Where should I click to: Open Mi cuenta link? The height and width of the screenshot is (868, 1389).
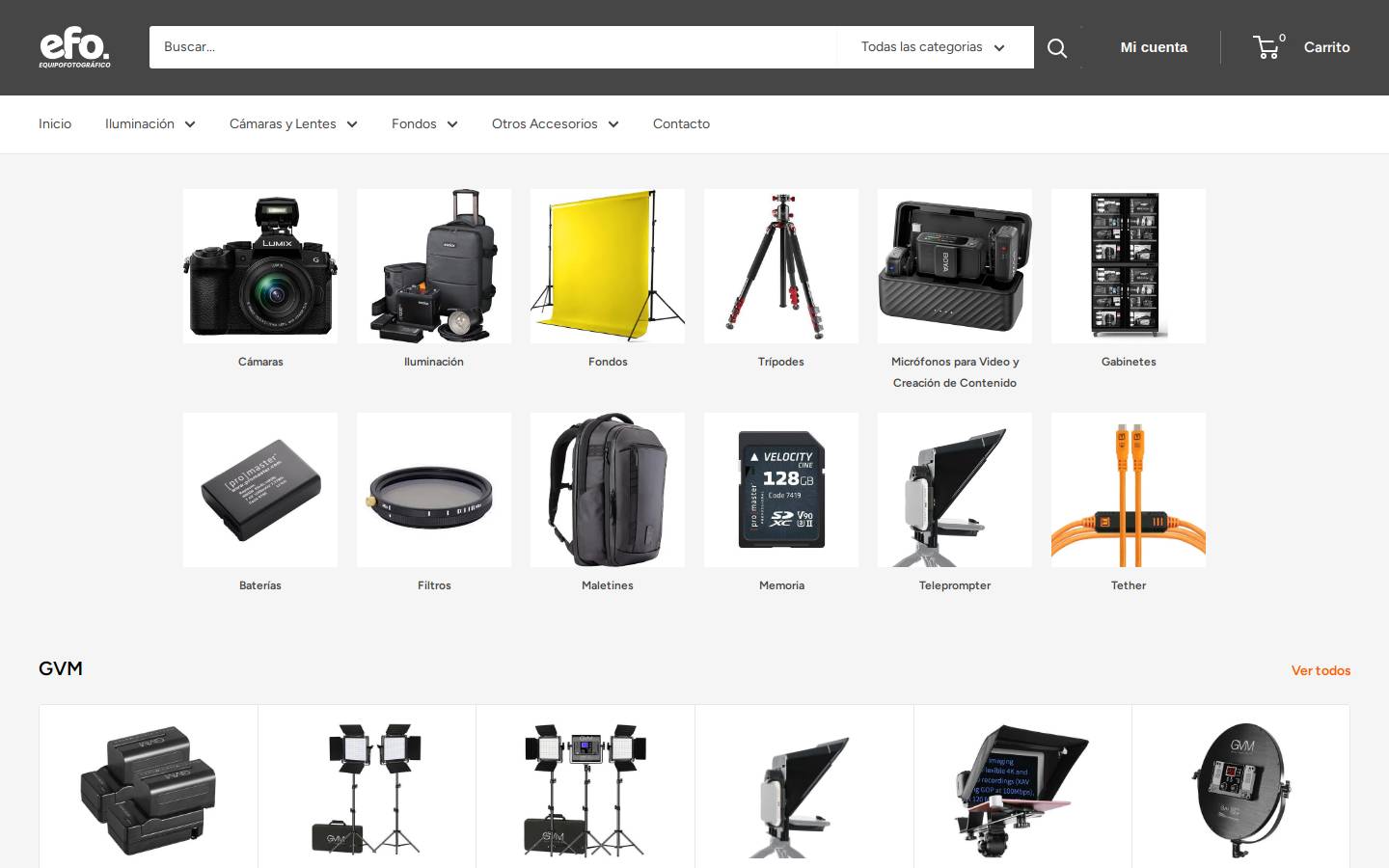[x=1154, y=47]
